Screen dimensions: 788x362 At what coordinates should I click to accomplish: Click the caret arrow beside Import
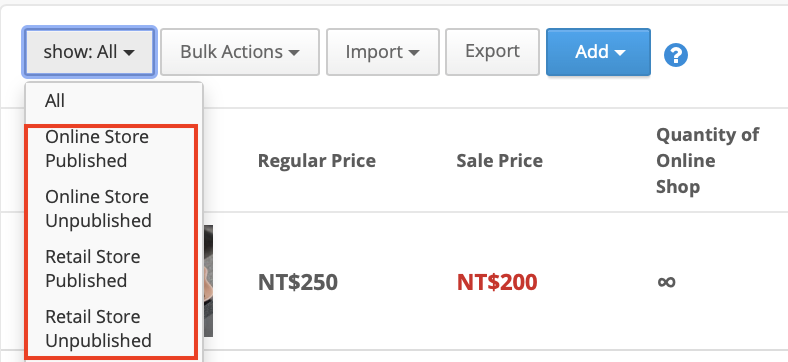click(414, 53)
